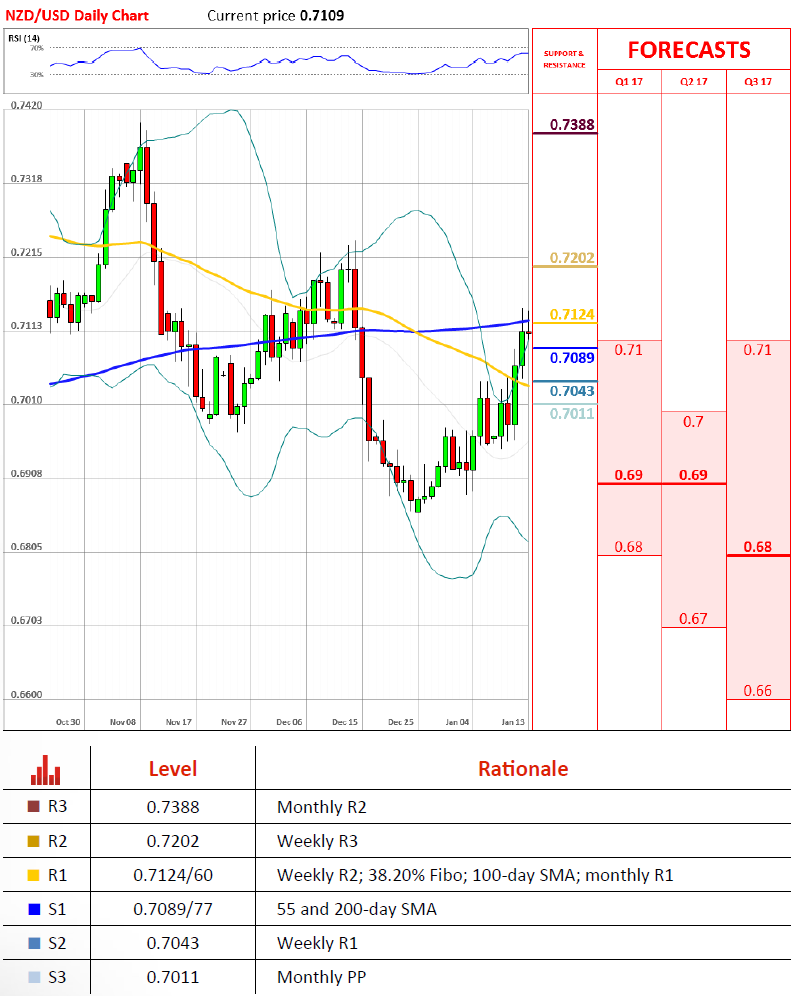Image resolution: width=800 pixels, height=996 pixels.
Task: Click the 0.7089/77 level cell in table
Action: [173, 910]
